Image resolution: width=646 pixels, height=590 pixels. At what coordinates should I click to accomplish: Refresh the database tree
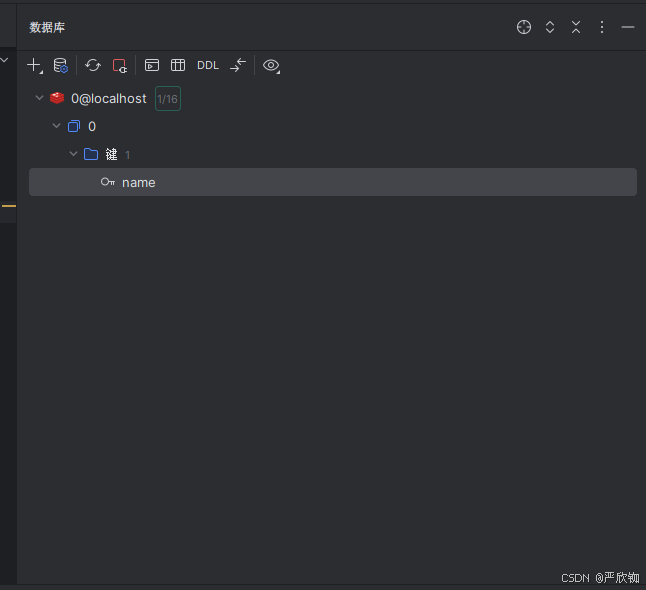93,66
